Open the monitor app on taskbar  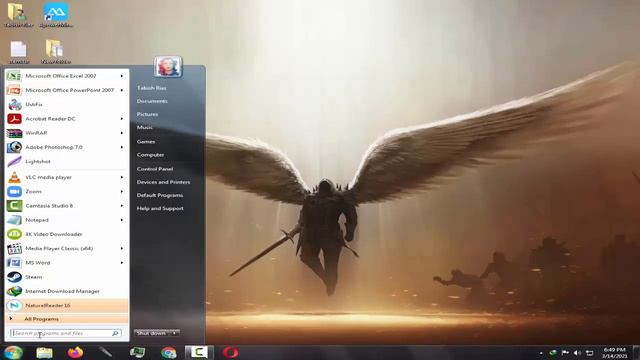137,352
